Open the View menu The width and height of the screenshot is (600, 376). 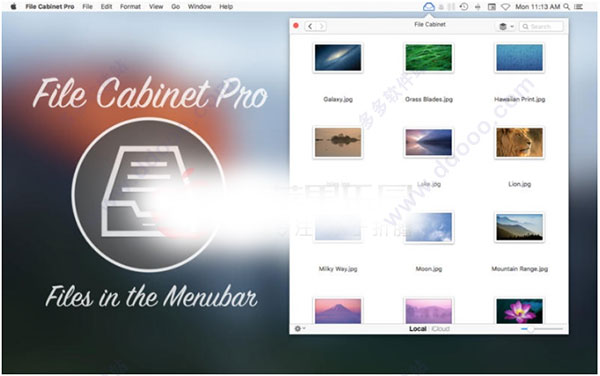(x=156, y=7)
